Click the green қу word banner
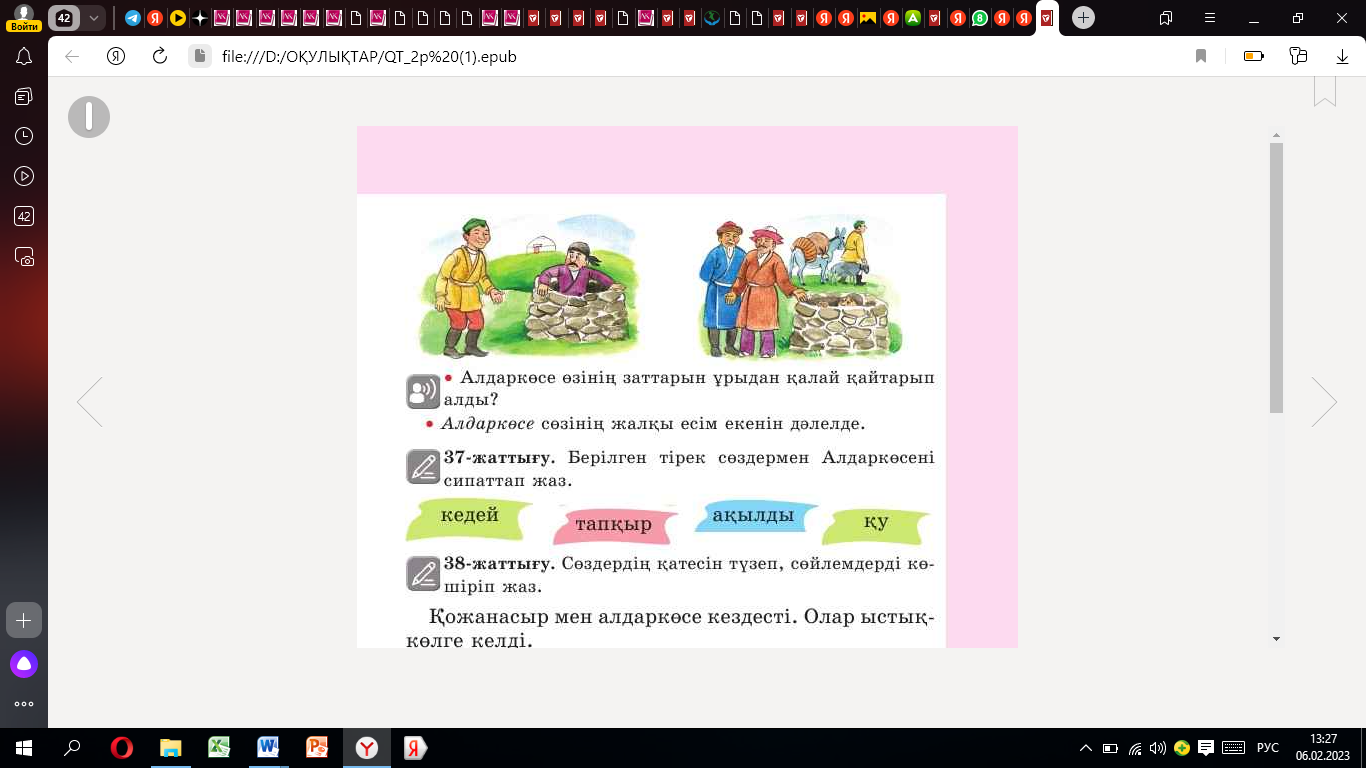Viewport: 1366px width, 768px height. coord(876,525)
